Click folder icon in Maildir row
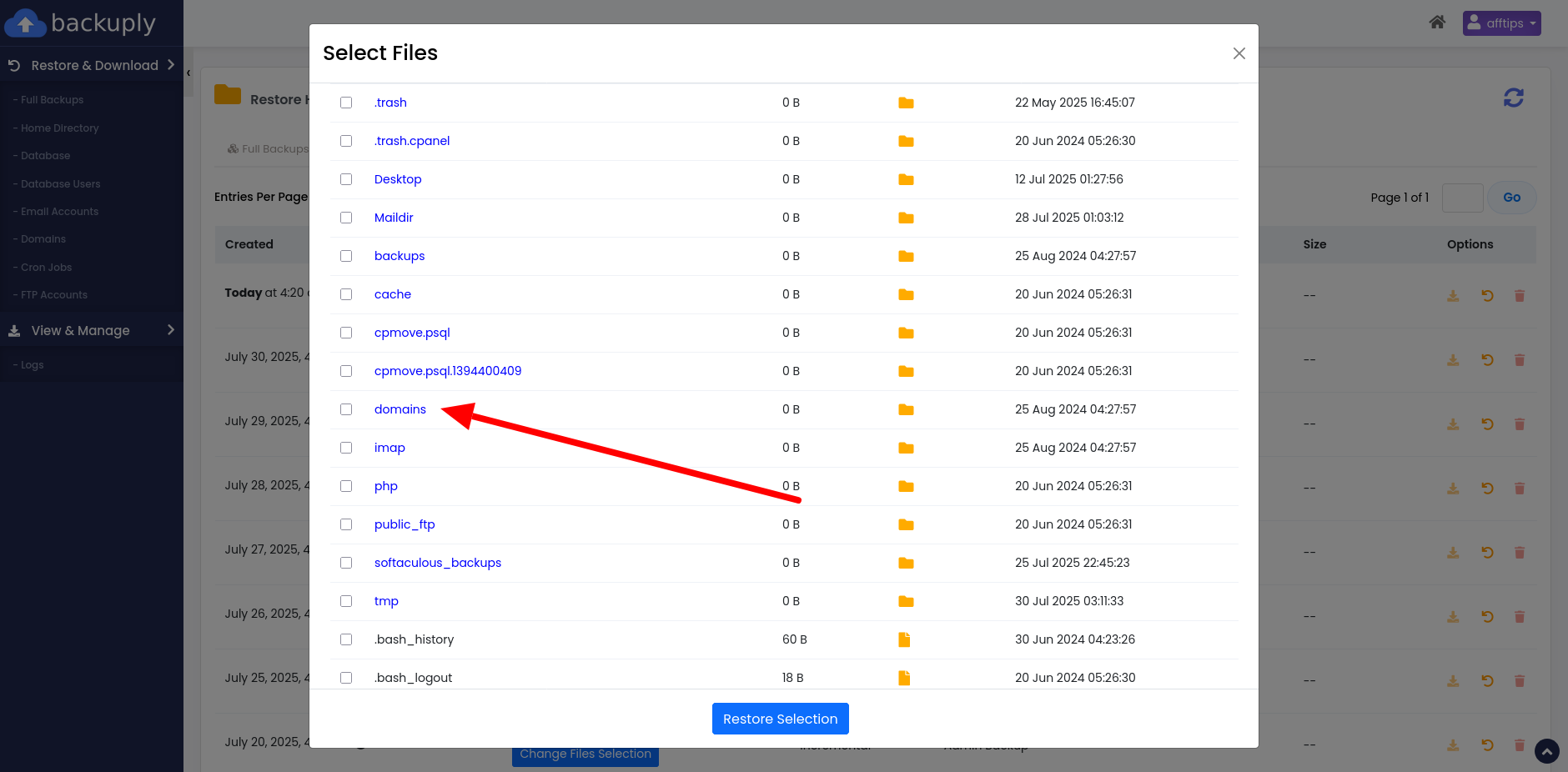This screenshot has width=1568, height=772. [x=906, y=218]
